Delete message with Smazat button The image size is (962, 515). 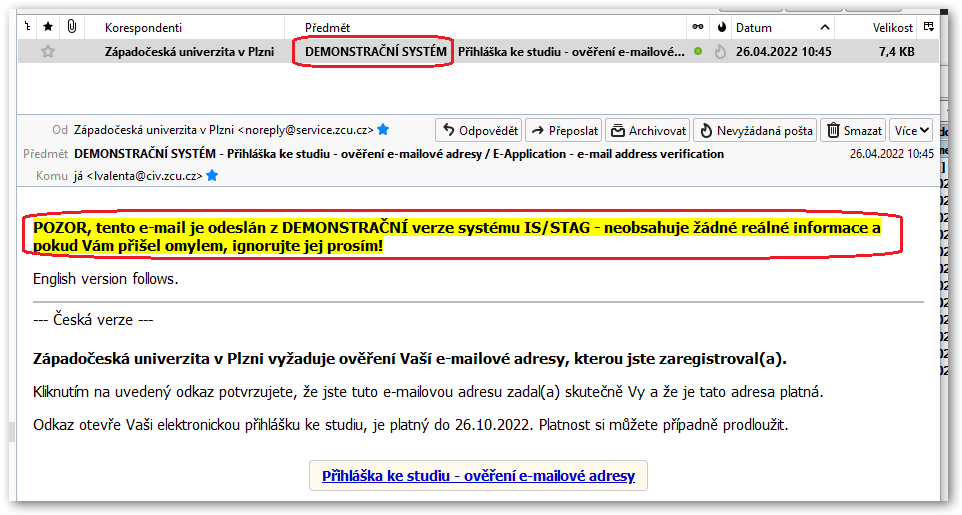point(853,130)
